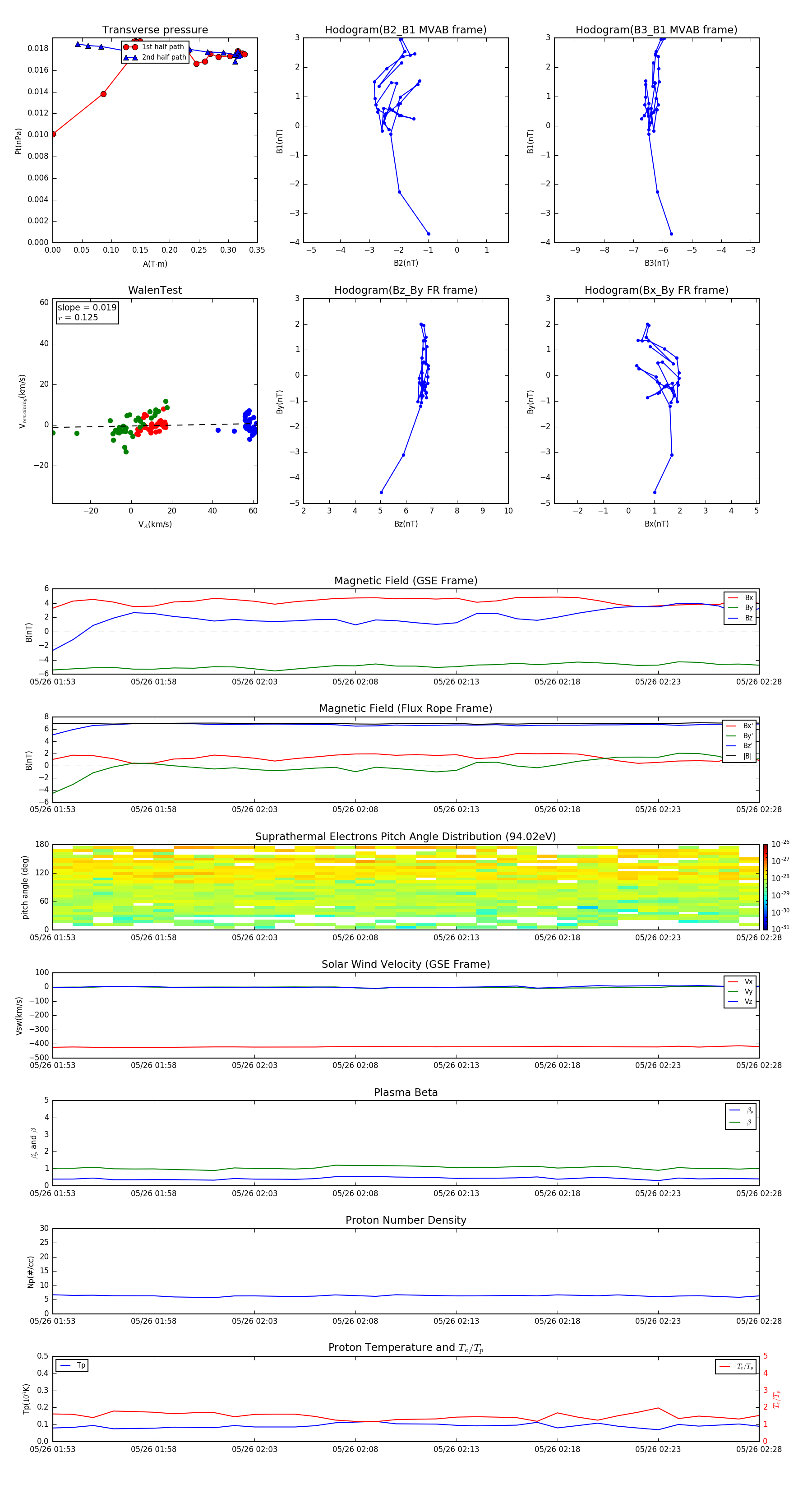Click the 'A(T·m)' x-axis label

pyautogui.click(x=155, y=264)
